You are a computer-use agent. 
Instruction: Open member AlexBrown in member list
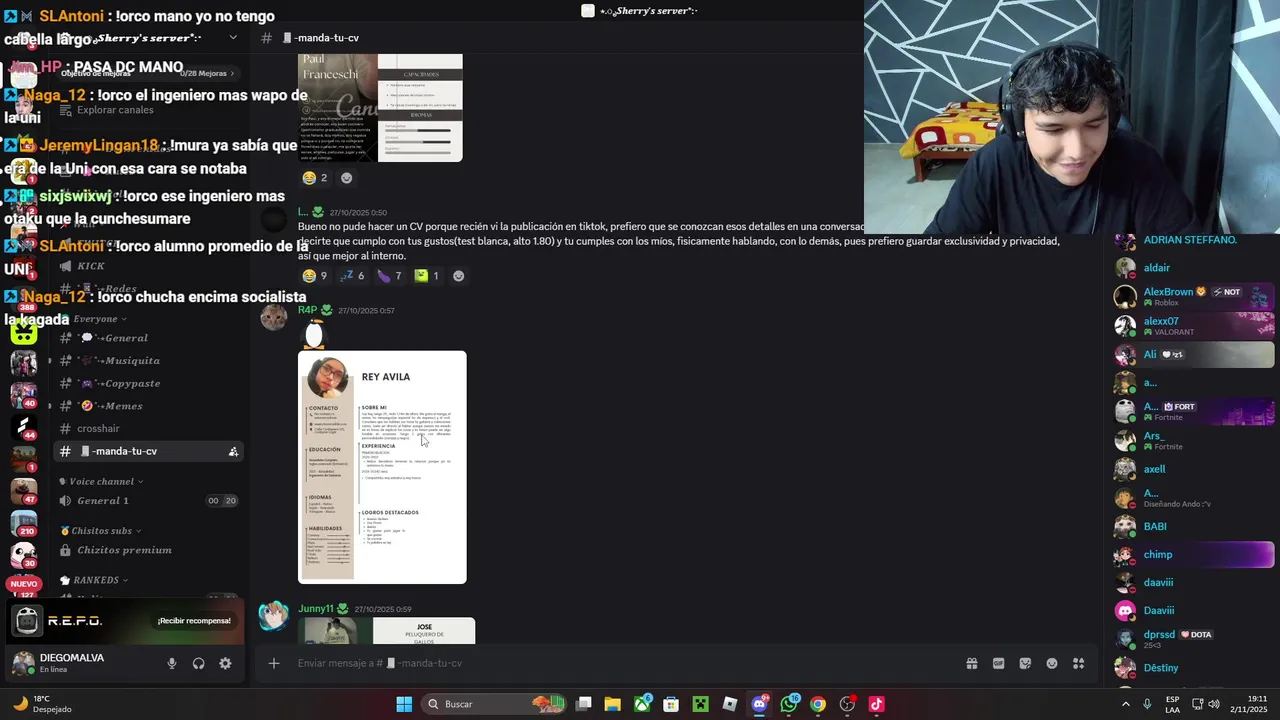[1194, 297]
